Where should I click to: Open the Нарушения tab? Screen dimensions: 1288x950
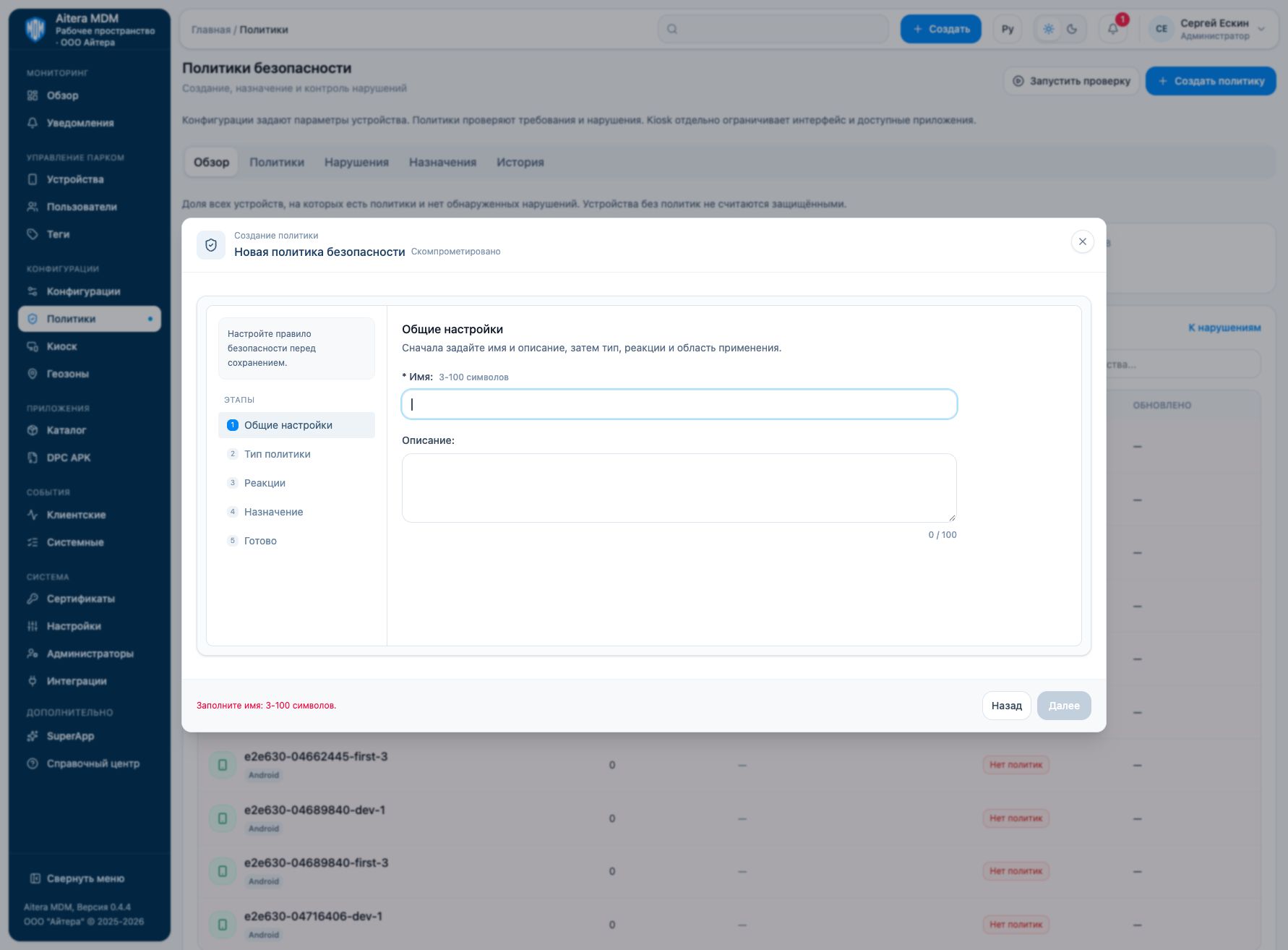pos(356,162)
